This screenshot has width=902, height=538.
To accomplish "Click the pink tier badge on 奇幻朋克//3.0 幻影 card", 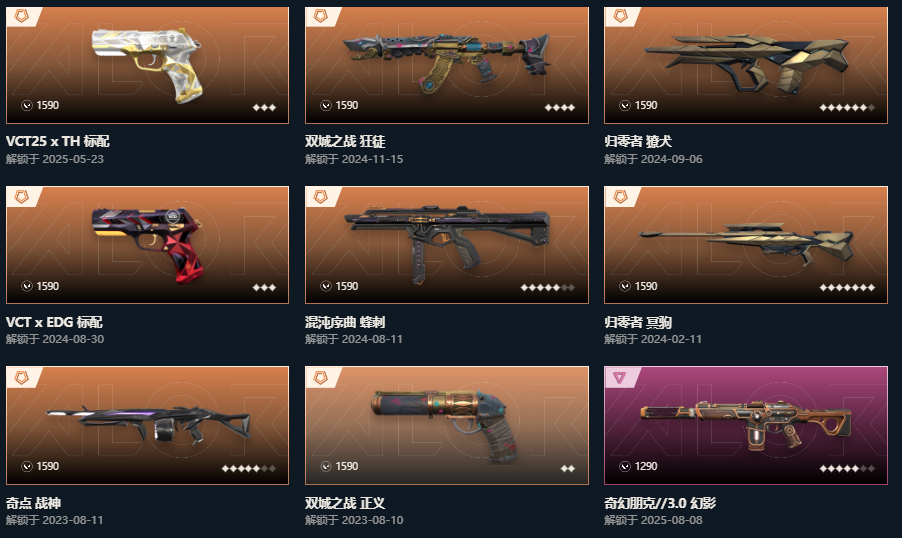I will [x=620, y=377].
